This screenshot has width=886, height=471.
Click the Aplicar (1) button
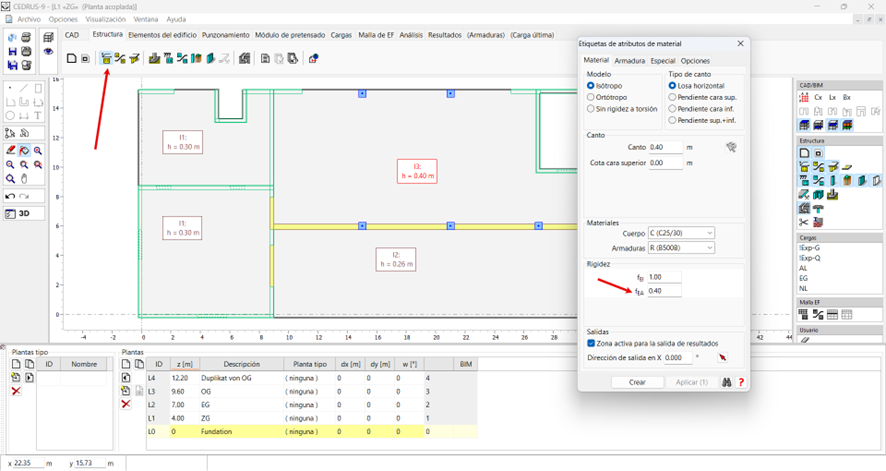[692, 382]
